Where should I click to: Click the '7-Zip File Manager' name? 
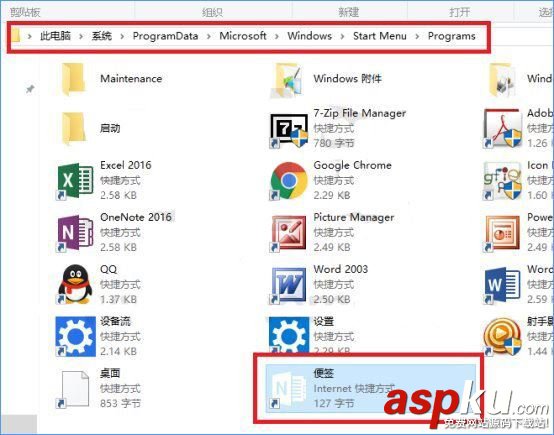coord(360,113)
